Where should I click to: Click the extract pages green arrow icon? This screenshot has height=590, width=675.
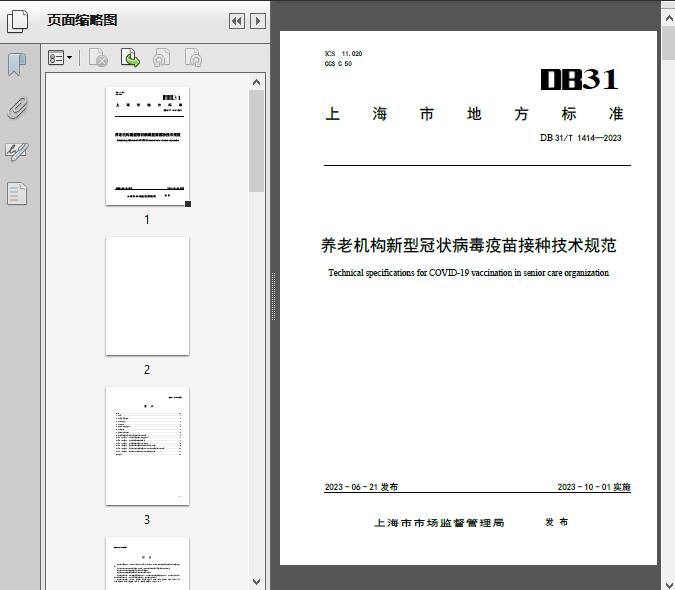pyautogui.click(x=130, y=58)
